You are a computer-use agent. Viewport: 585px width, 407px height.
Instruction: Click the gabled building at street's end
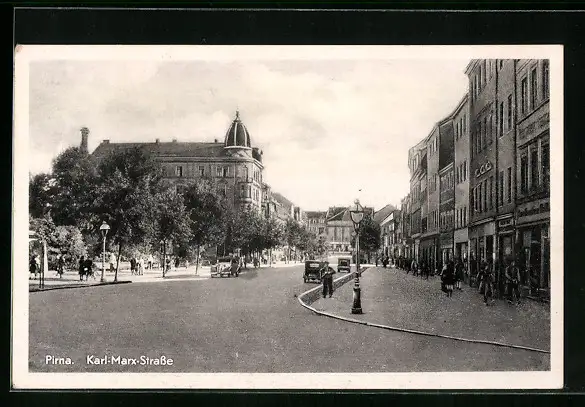pos(340,228)
